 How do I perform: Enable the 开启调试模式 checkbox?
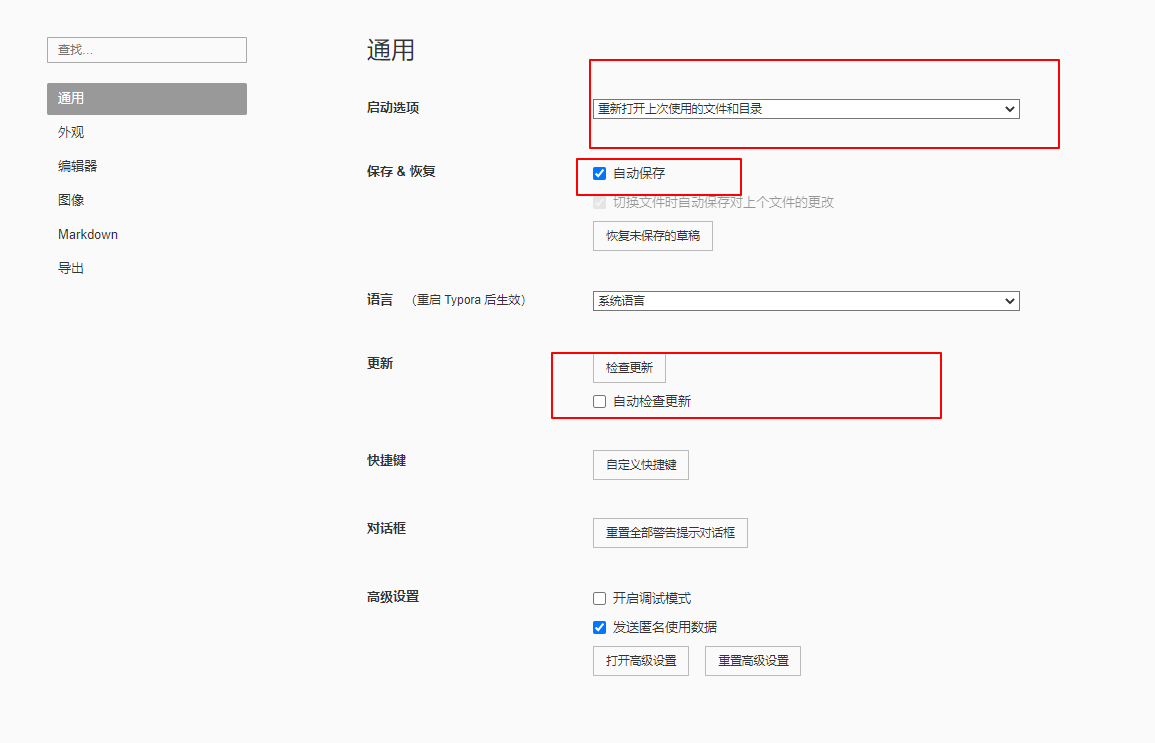pyautogui.click(x=599, y=597)
